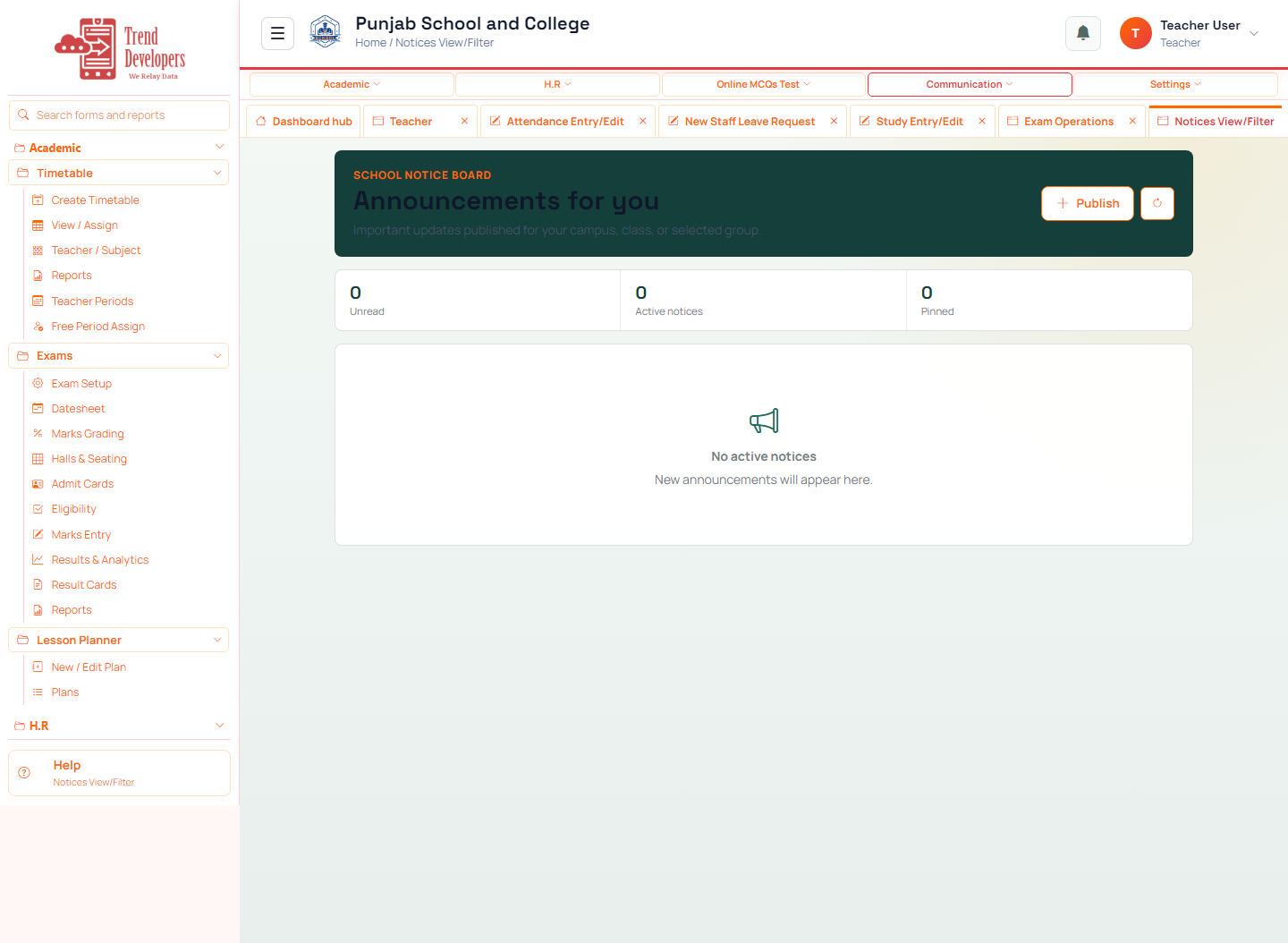Toggle sidebar with hamburger menu icon
1288x943 pixels.
(277, 33)
